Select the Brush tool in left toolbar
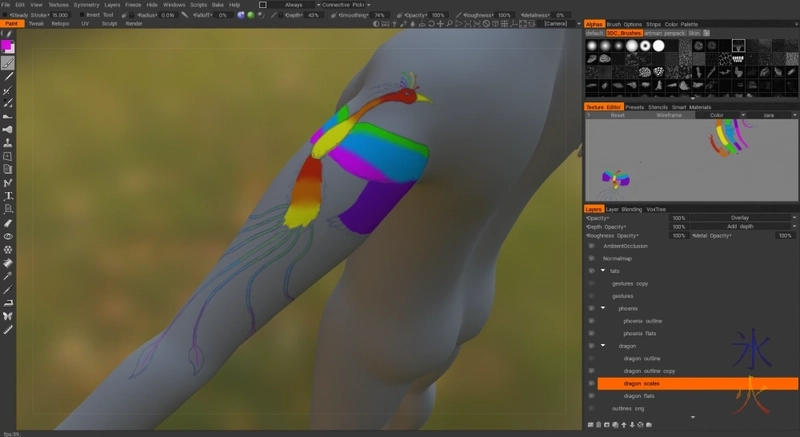This screenshot has height=437, width=800. 8,62
